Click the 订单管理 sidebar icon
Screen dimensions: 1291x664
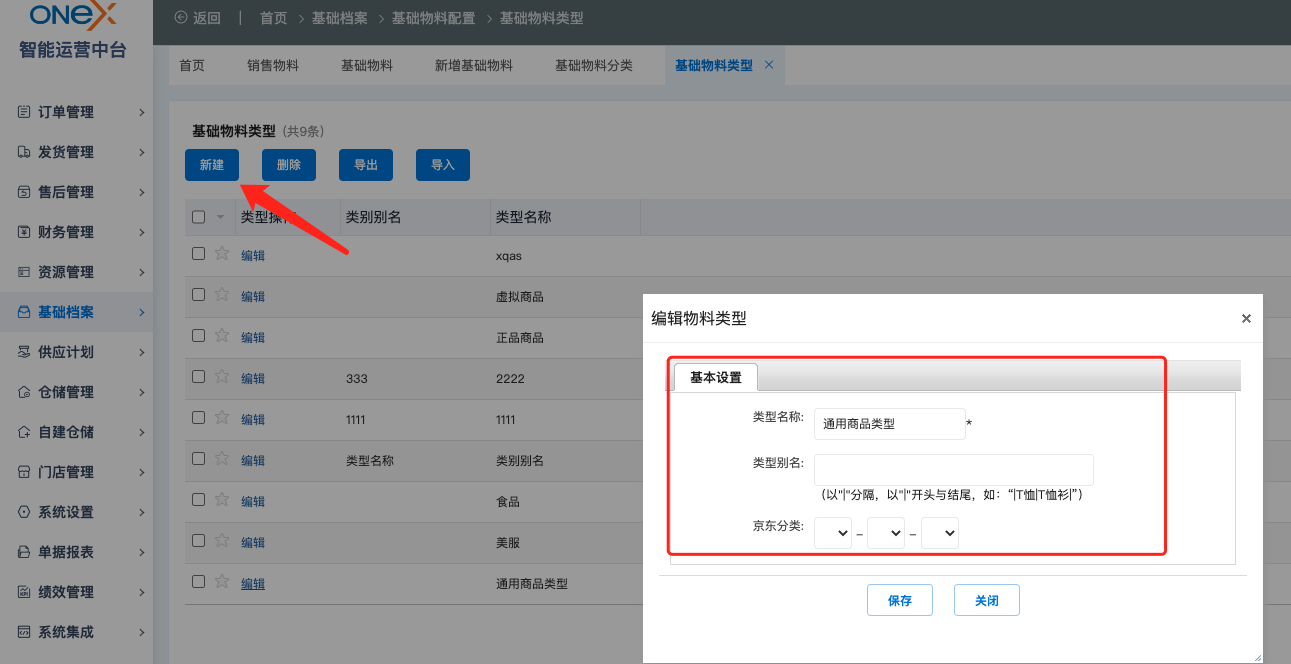pos(24,112)
